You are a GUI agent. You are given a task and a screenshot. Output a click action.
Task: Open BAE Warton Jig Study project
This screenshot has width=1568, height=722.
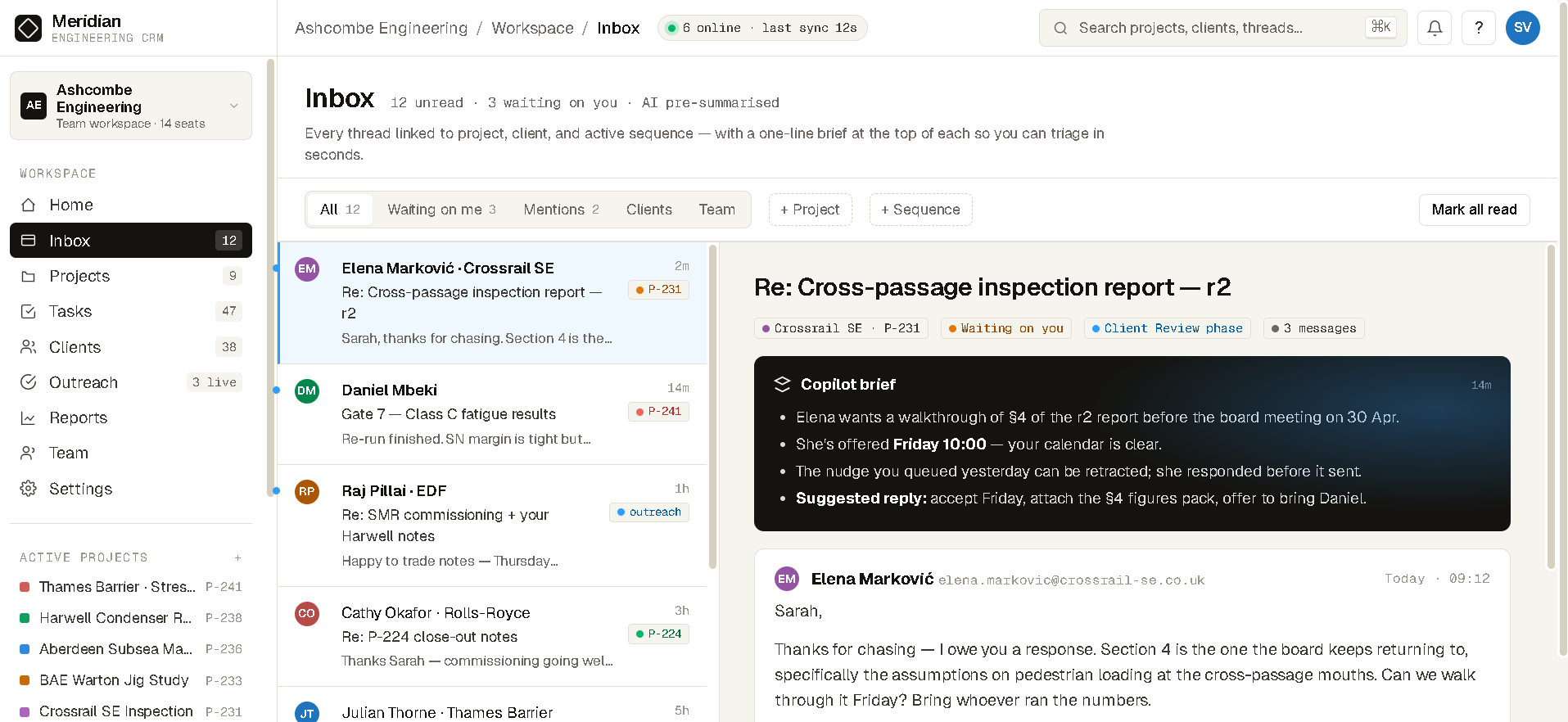click(131, 680)
